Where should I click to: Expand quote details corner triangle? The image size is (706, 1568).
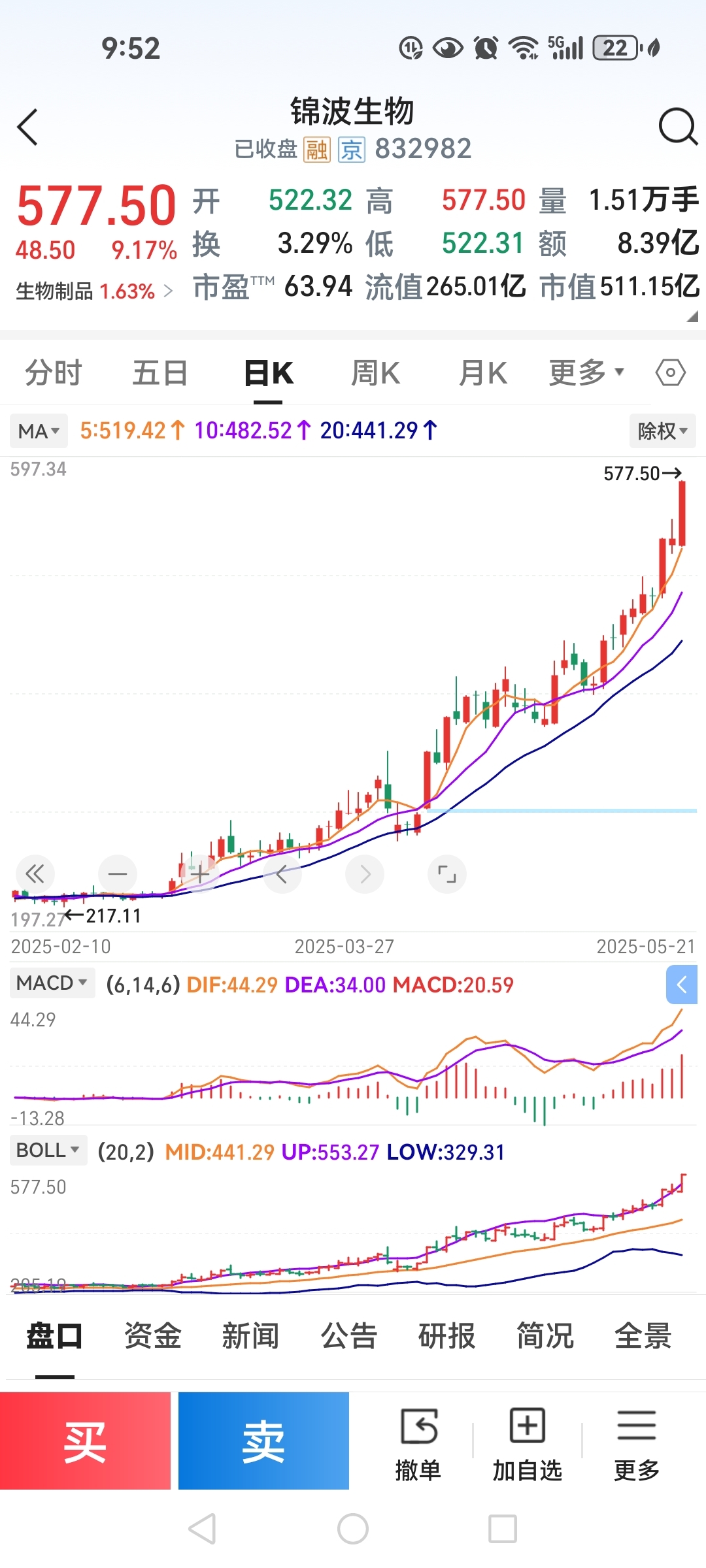pyautogui.click(x=692, y=316)
